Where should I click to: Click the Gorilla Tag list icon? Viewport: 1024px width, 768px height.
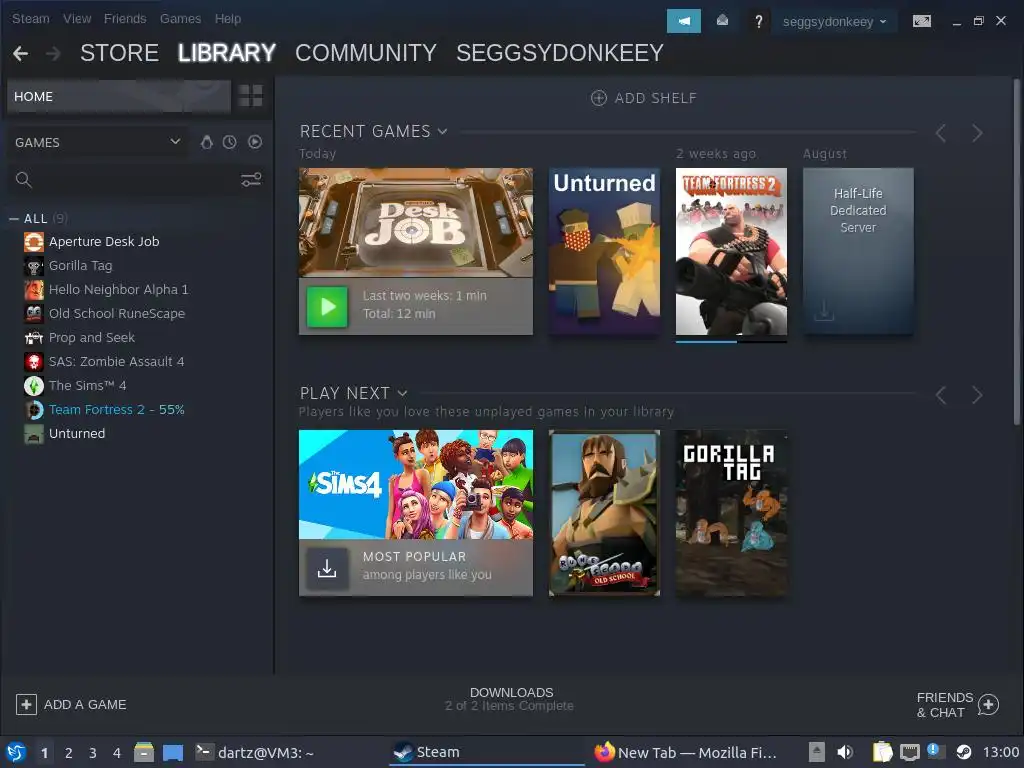(34, 266)
